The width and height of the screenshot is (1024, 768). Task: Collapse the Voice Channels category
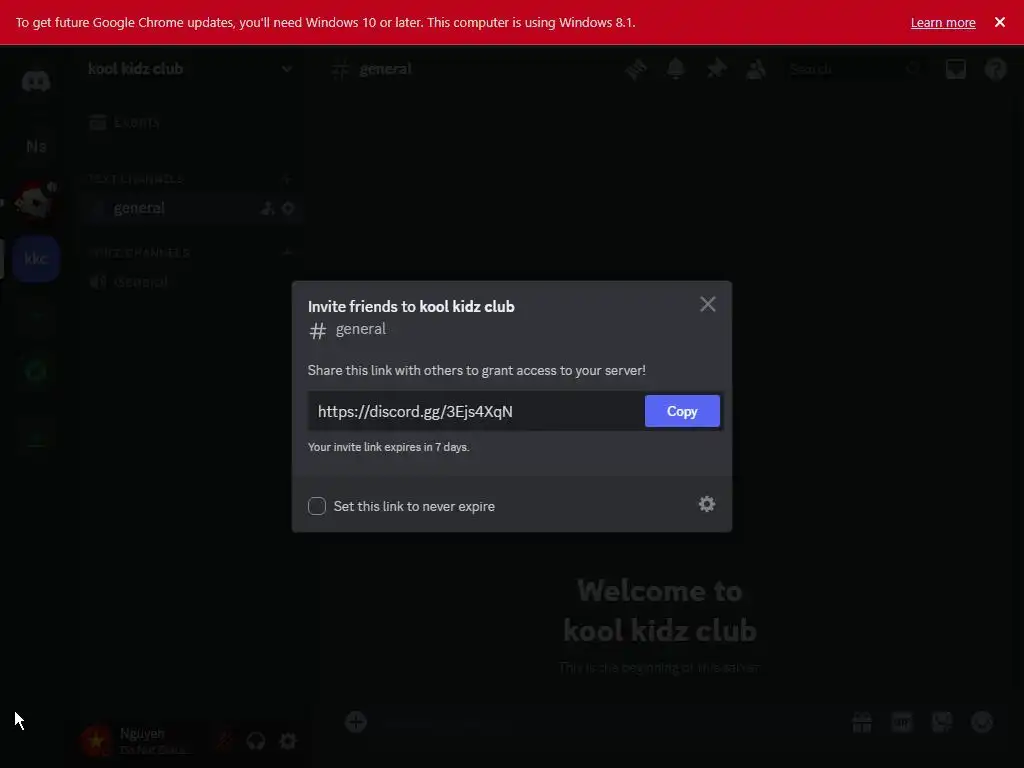(x=138, y=252)
